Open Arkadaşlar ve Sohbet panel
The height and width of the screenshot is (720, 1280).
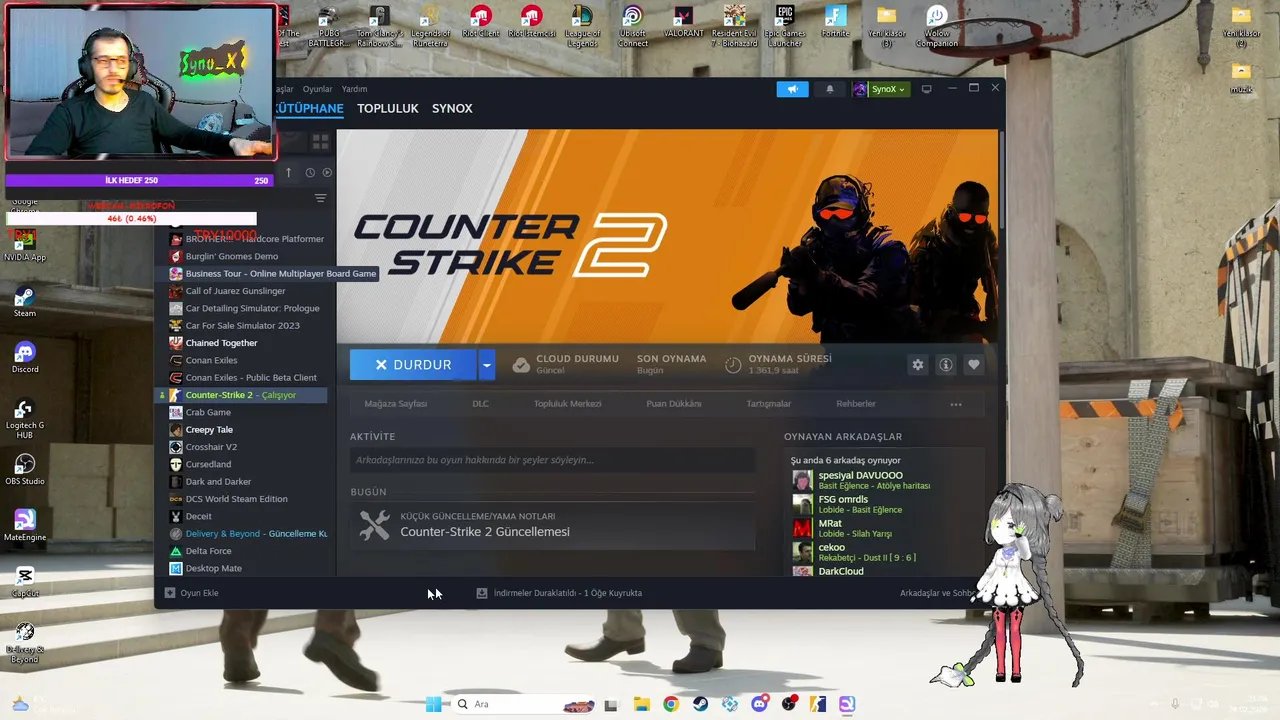point(937,593)
